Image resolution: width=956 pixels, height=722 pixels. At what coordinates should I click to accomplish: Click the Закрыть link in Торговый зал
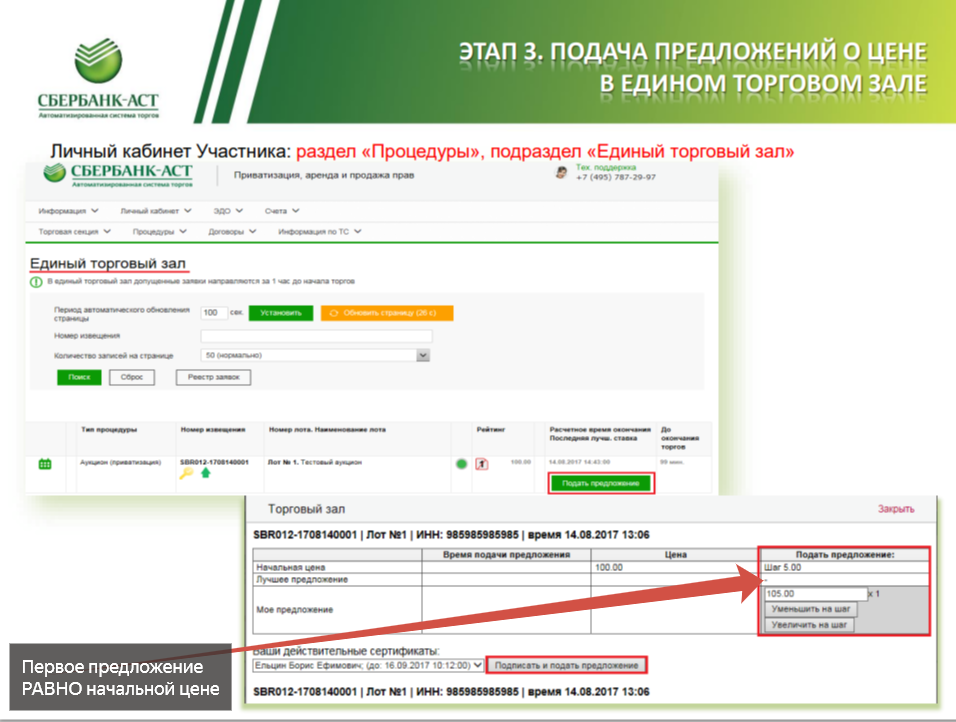[x=896, y=509]
